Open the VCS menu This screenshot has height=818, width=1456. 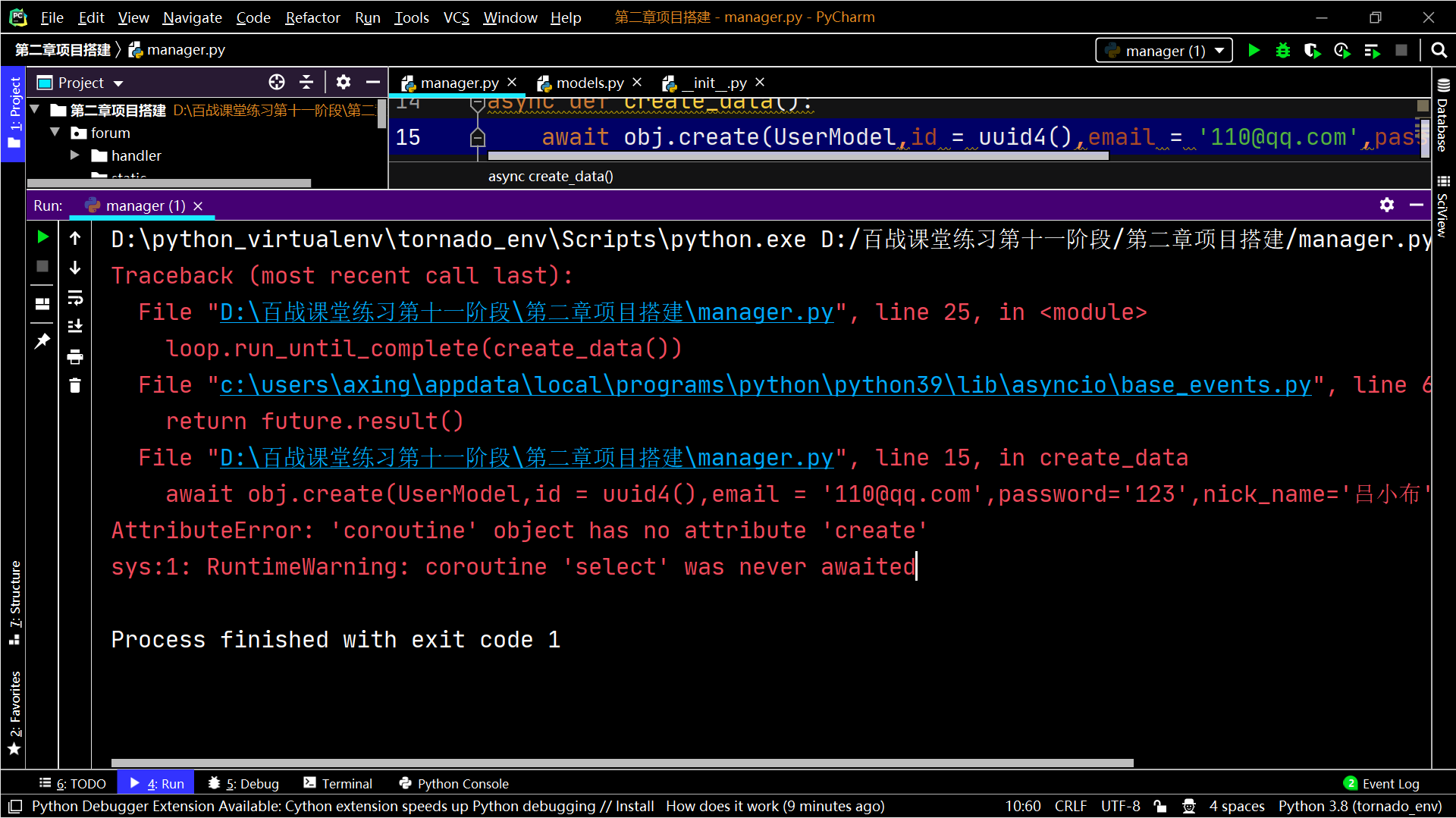click(457, 17)
